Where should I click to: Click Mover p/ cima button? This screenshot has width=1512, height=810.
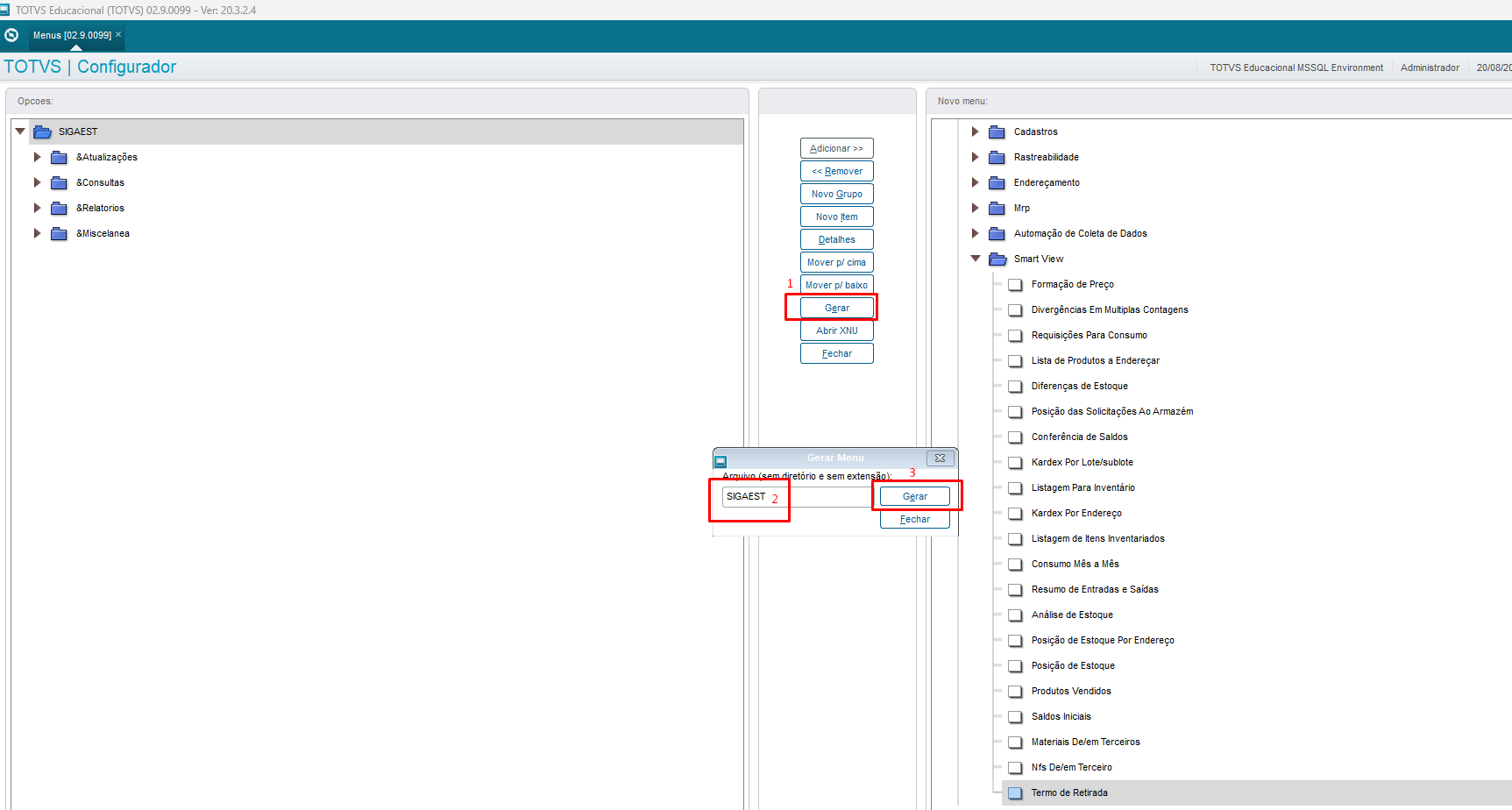point(837,262)
